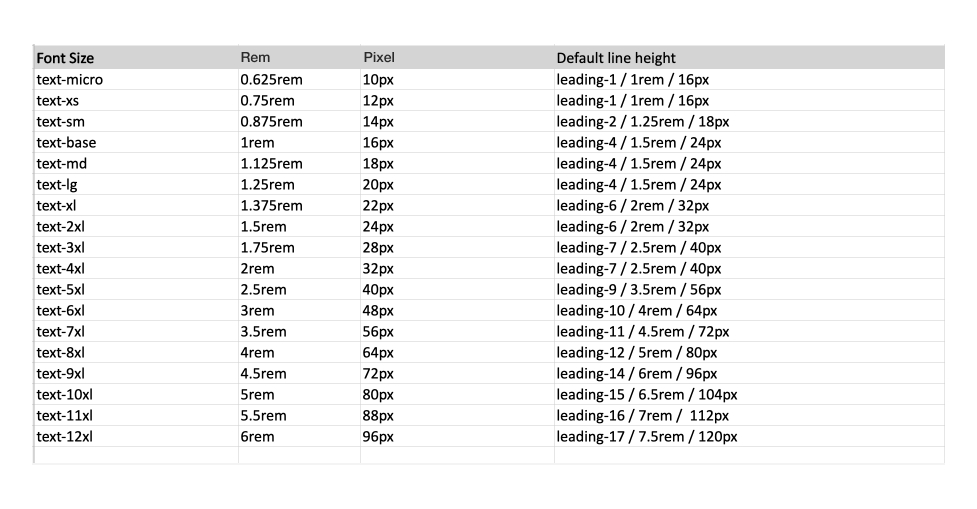
Task: Click the Pixel column header
Action: (x=378, y=58)
